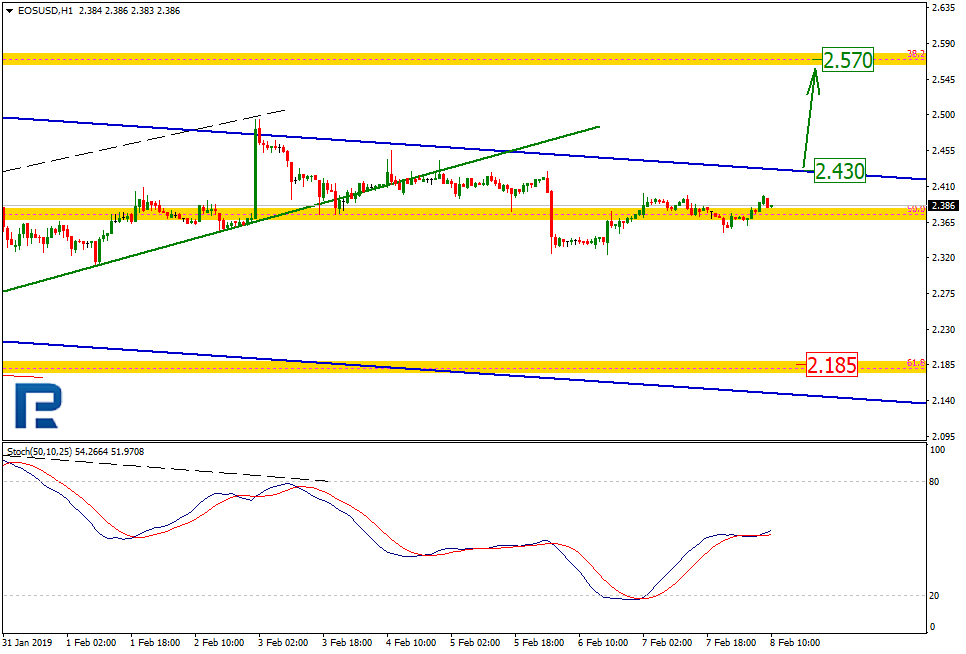The height and width of the screenshot is (654, 966).
Task: Expand the triangle beside EOSUSD,H1 title
Action: [9, 10]
